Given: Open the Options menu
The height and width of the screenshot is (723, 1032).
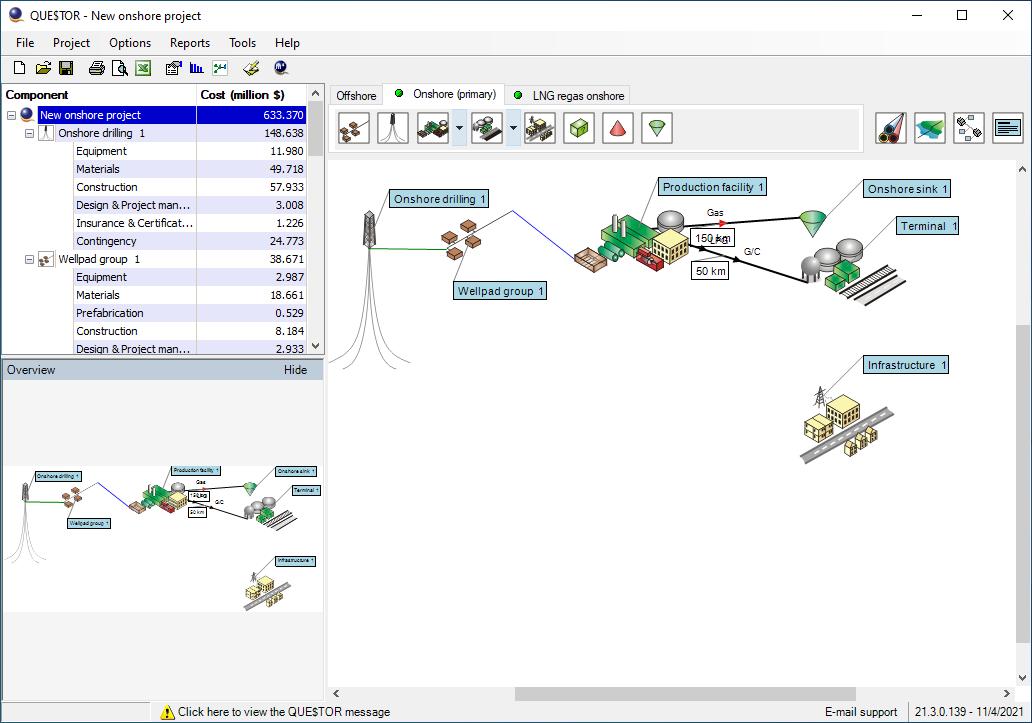Looking at the screenshot, I should tap(130, 43).
